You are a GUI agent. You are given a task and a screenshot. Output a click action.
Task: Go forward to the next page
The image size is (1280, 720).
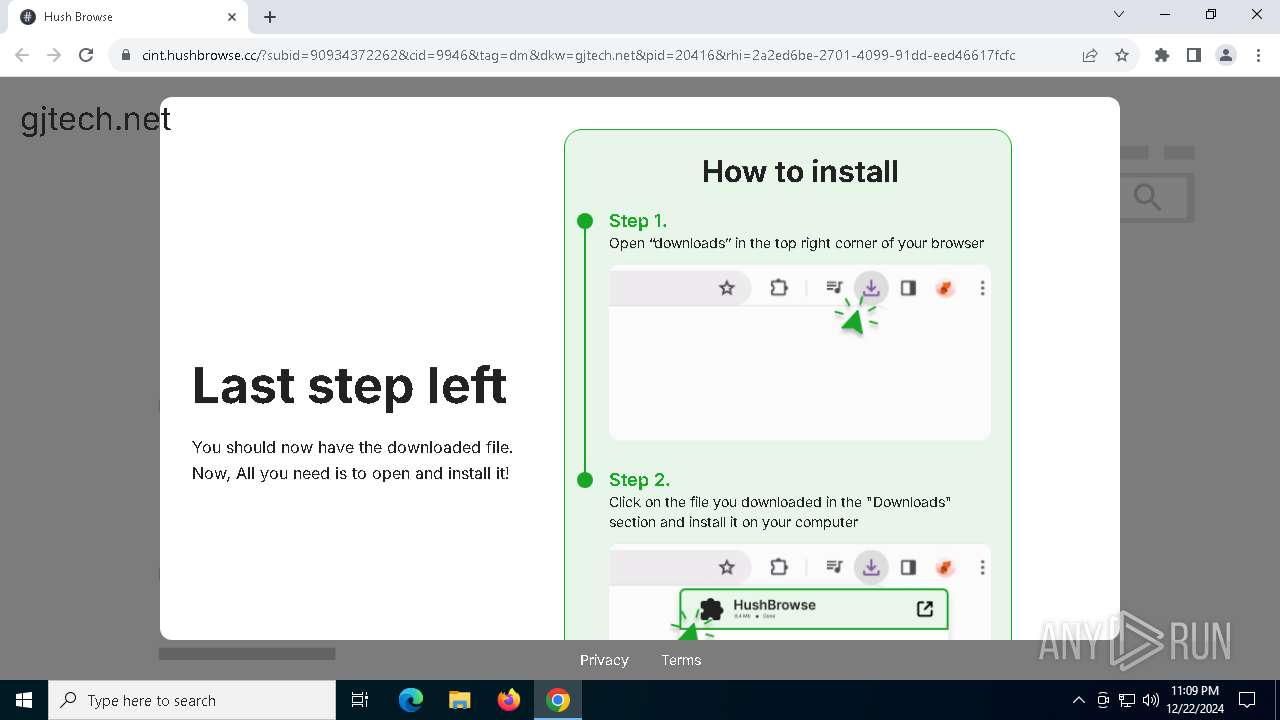coord(54,55)
